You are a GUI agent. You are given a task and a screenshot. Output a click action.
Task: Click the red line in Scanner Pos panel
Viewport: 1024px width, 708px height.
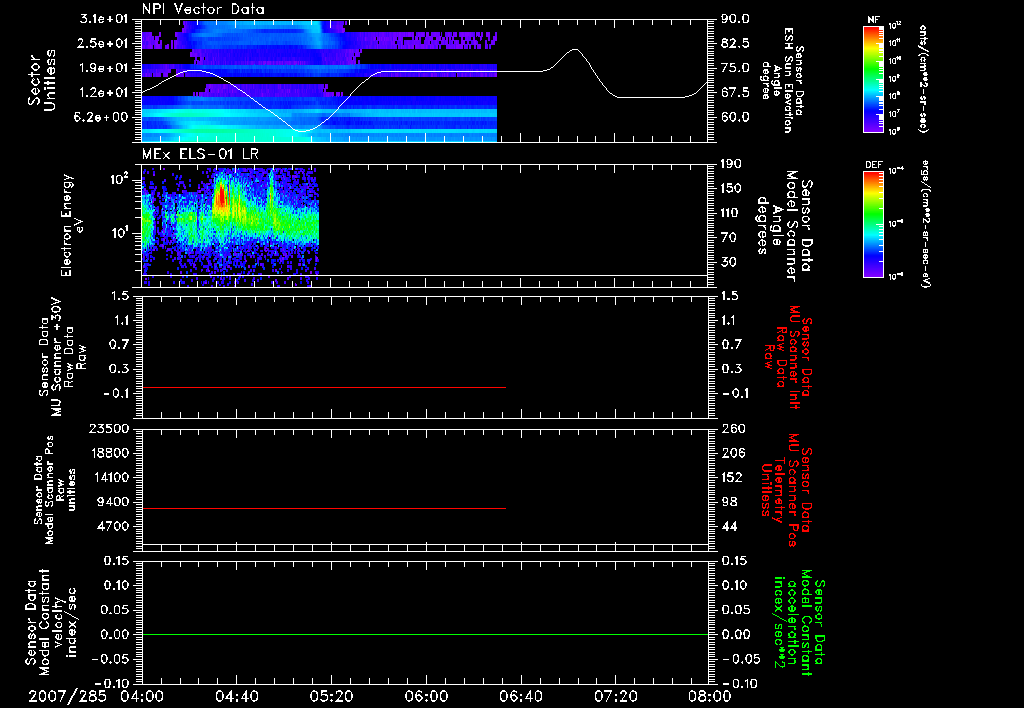[324, 508]
